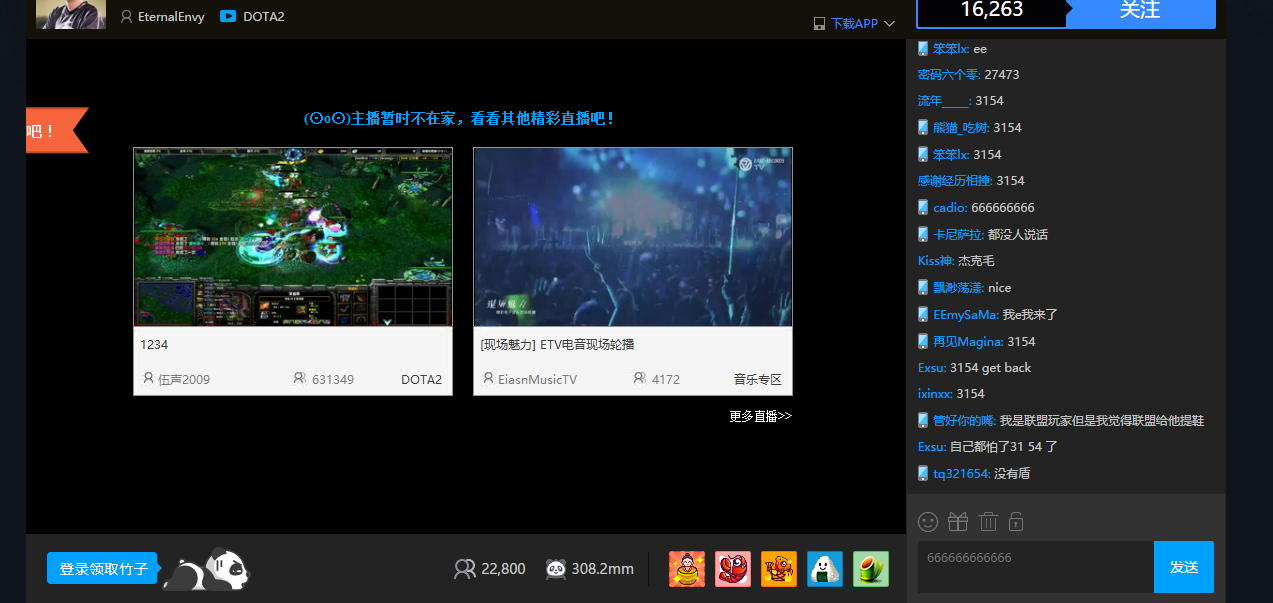
Task: Click chat username 熊猫_吃树
Action: tap(961, 127)
